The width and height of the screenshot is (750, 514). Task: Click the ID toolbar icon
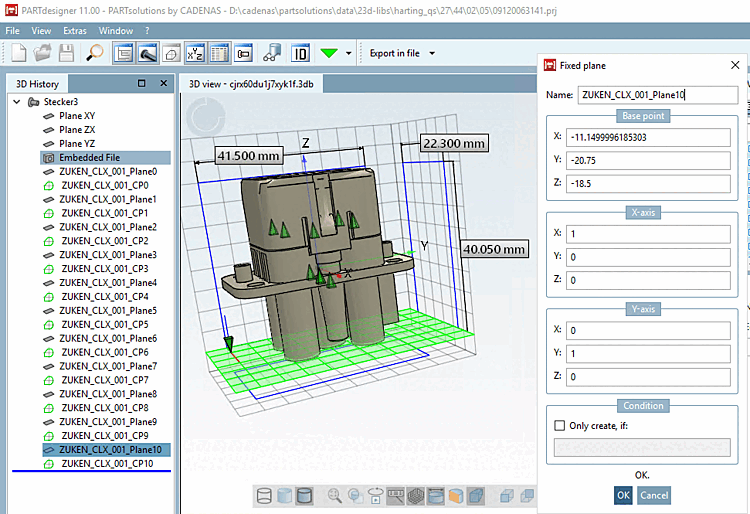click(300, 53)
